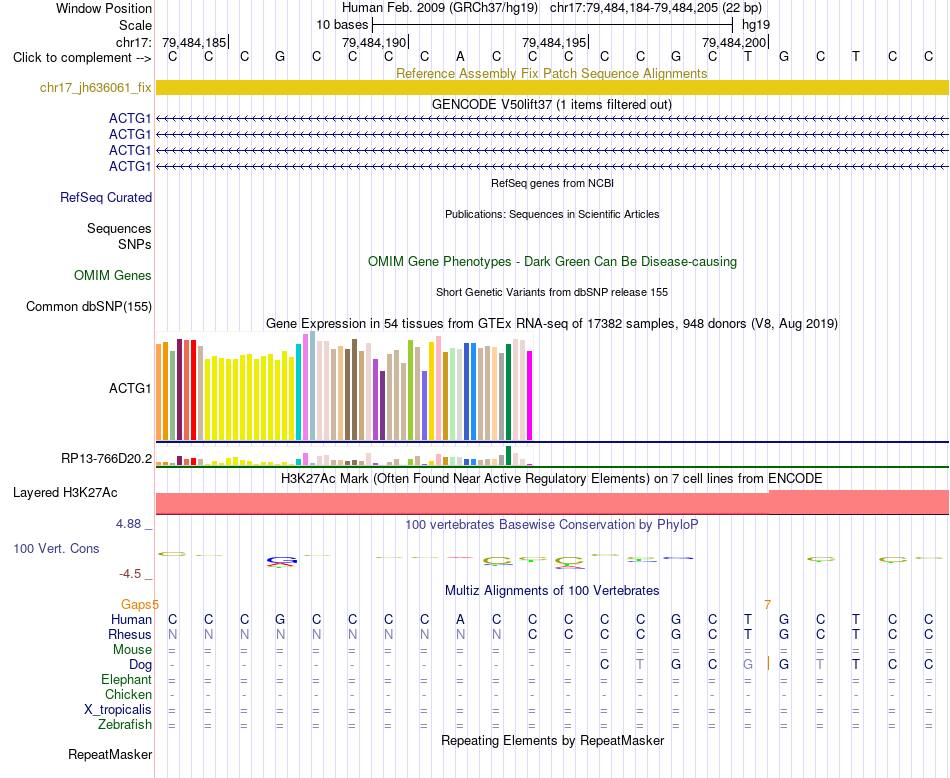Click the RP13-766D20.2 gene label
Screen dimensions: 950x778
tap(107, 458)
